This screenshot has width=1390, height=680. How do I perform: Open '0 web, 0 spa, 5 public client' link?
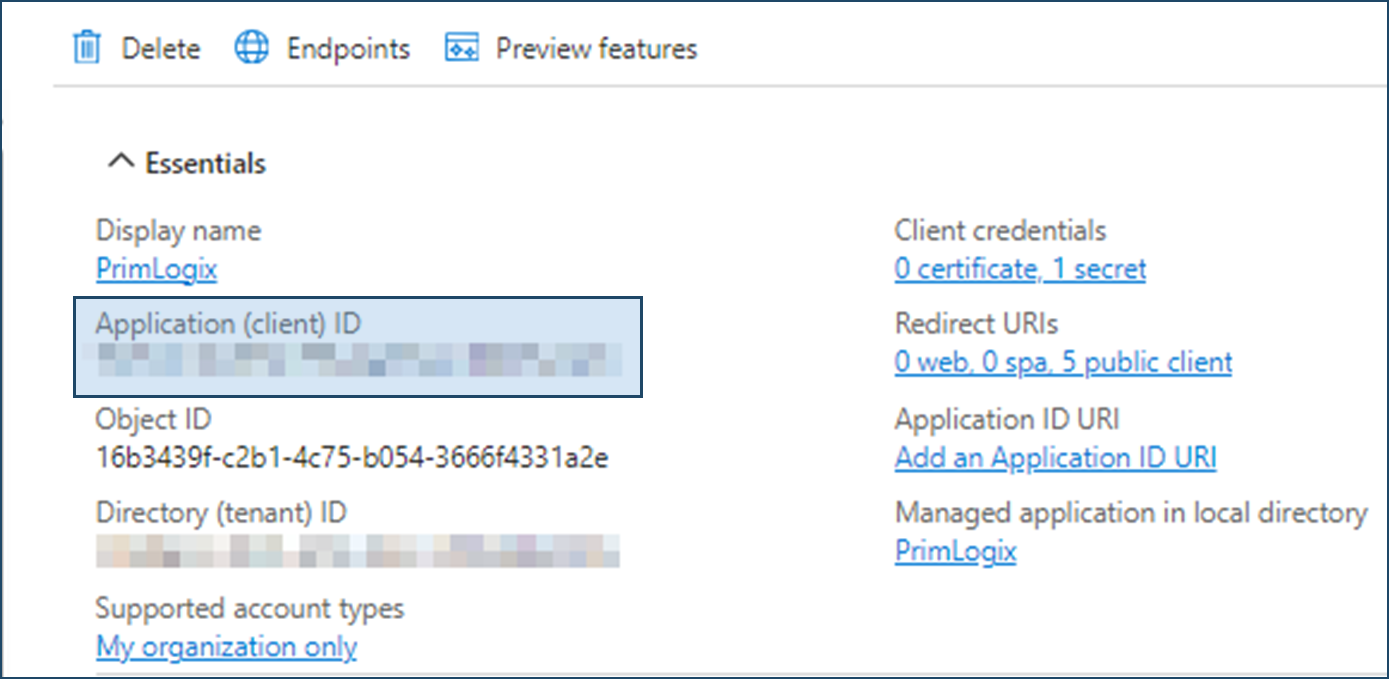coord(1063,362)
